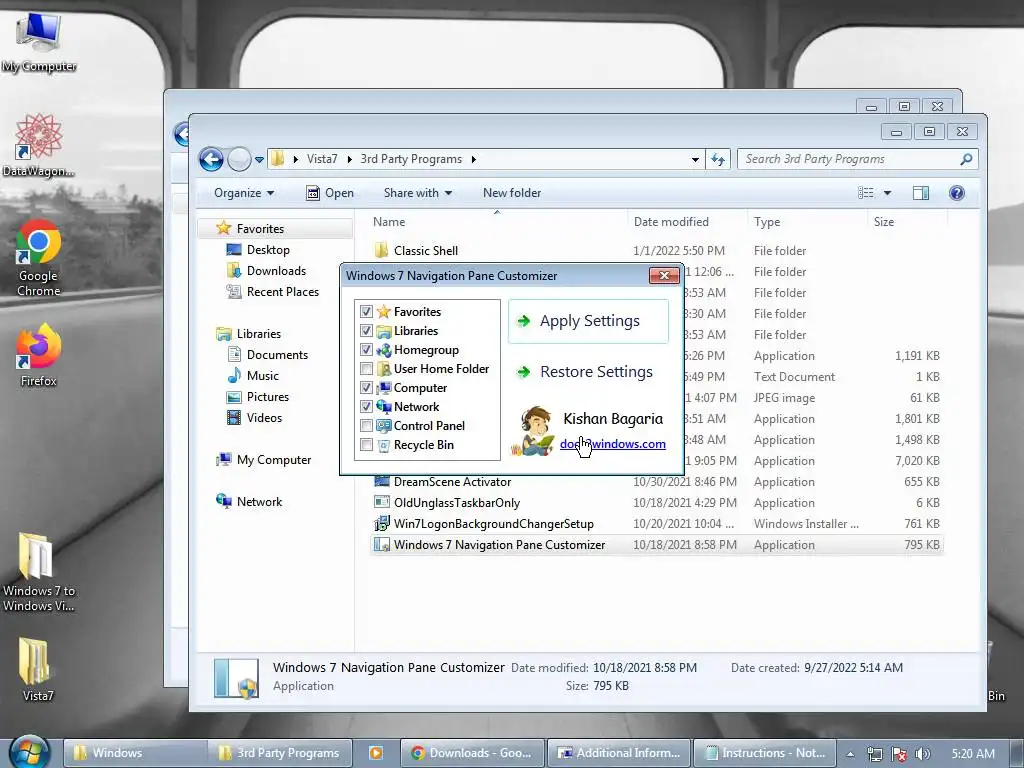The width and height of the screenshot is (1024, 768).
Task: Click the Apply Settings button
Action: click(588, 321)
